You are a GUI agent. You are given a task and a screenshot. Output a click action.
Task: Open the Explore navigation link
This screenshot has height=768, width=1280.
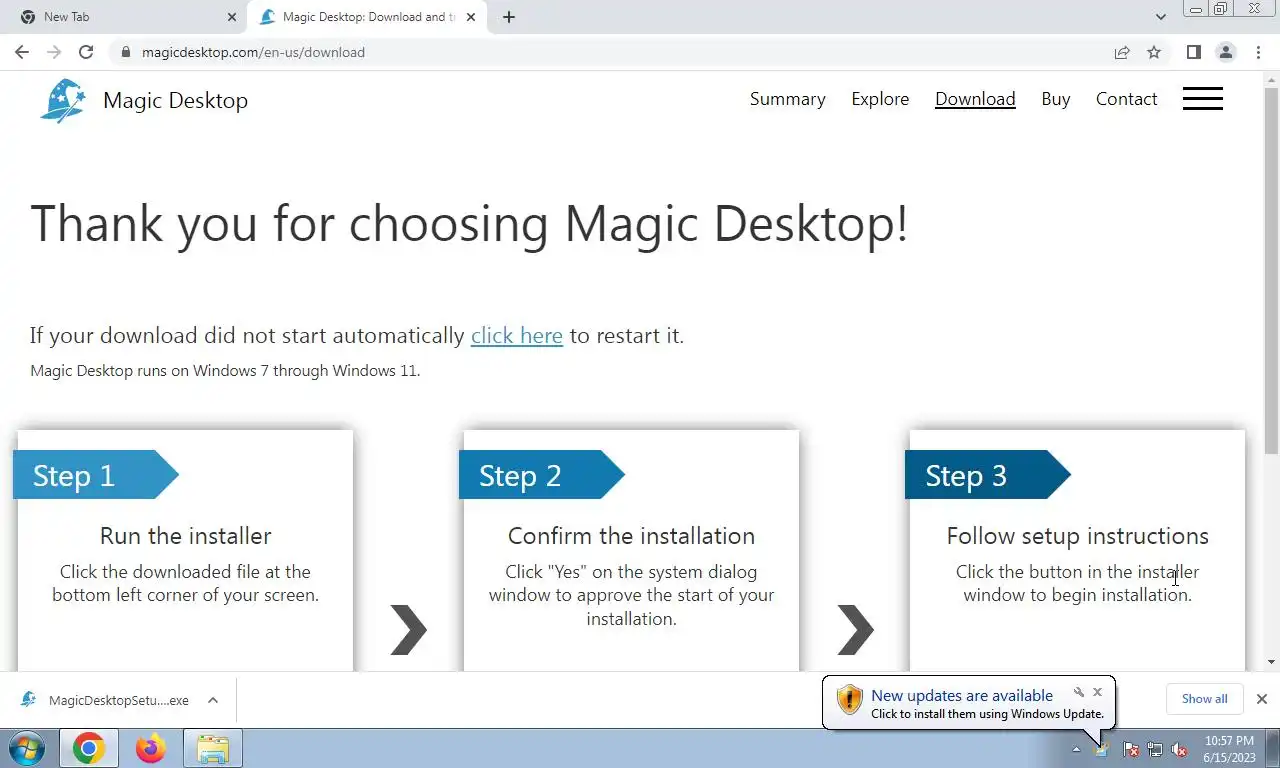pos(880,99)
